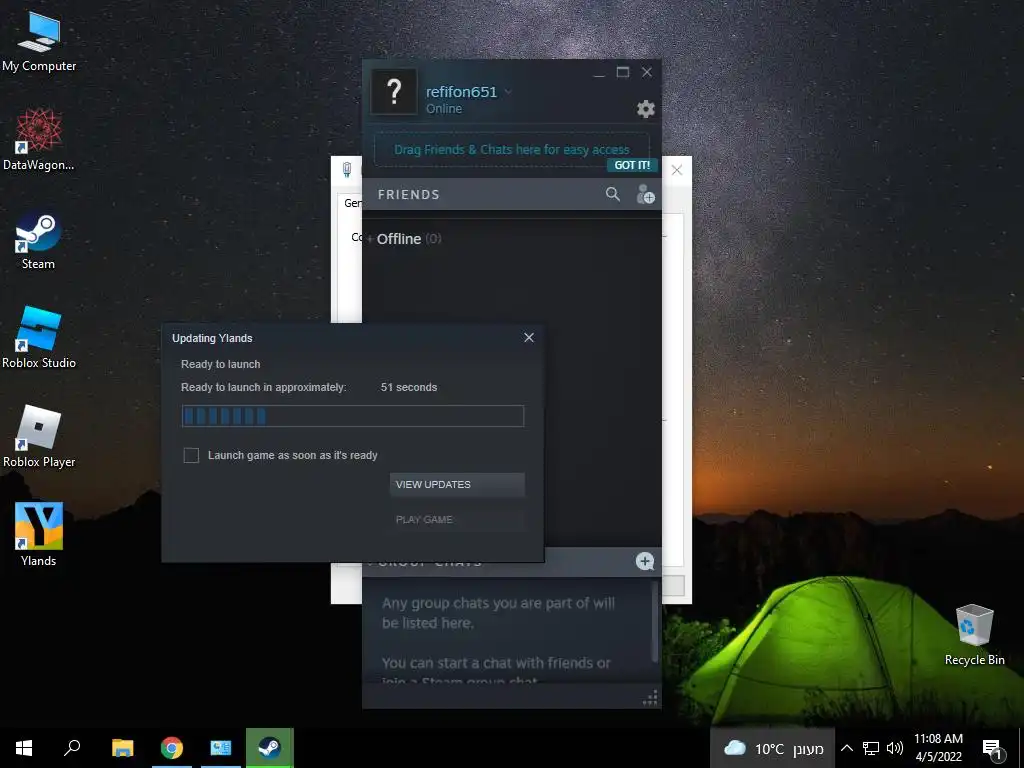Screen dimensions: 1024x768
Task: Click the PLAY GAME button
Action: tap(457, 519)
